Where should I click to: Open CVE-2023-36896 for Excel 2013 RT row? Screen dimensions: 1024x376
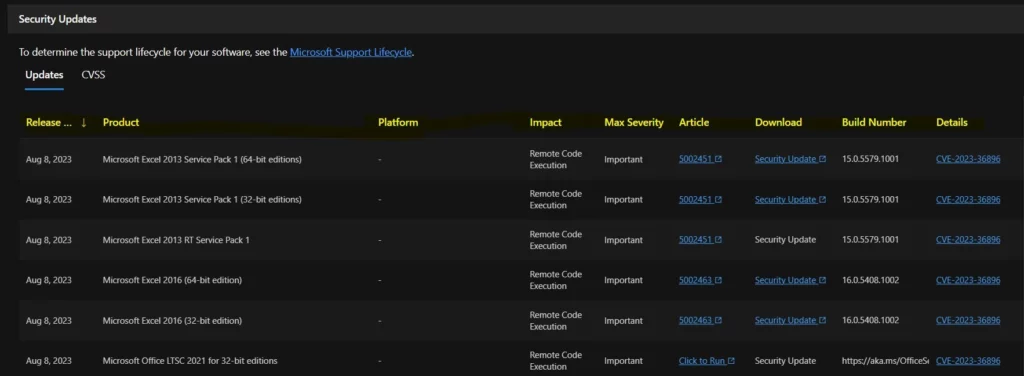[x=968, y=240]
